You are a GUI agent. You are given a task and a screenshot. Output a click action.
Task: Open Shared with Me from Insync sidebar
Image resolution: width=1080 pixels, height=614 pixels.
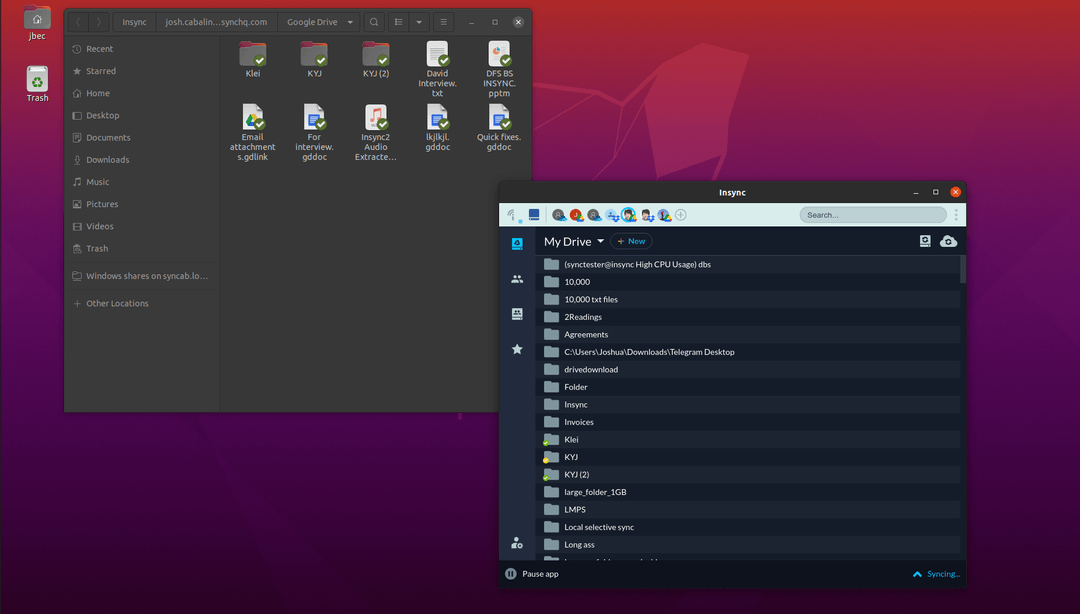coord(517,279)
